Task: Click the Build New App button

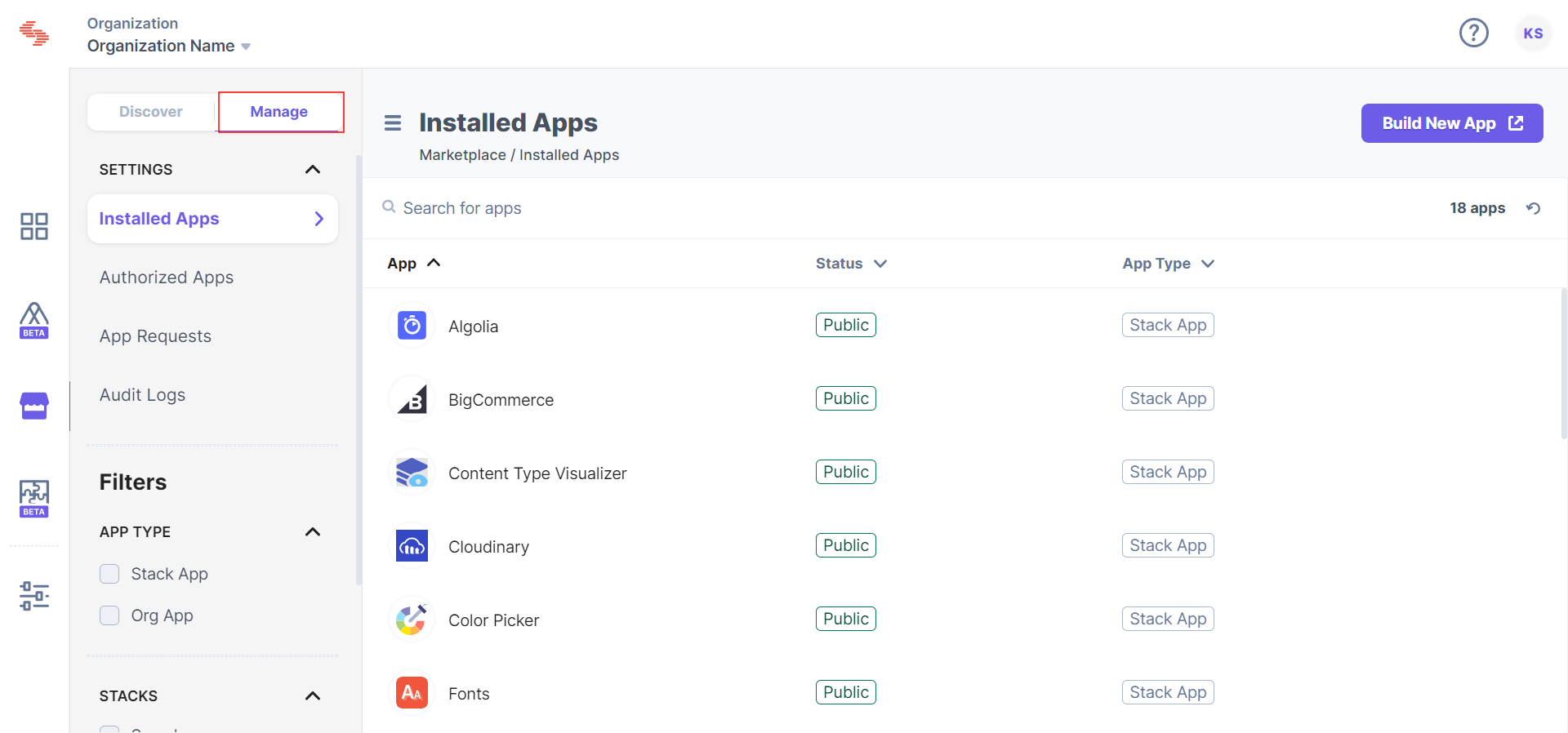Action: (x=1452, y=123)
